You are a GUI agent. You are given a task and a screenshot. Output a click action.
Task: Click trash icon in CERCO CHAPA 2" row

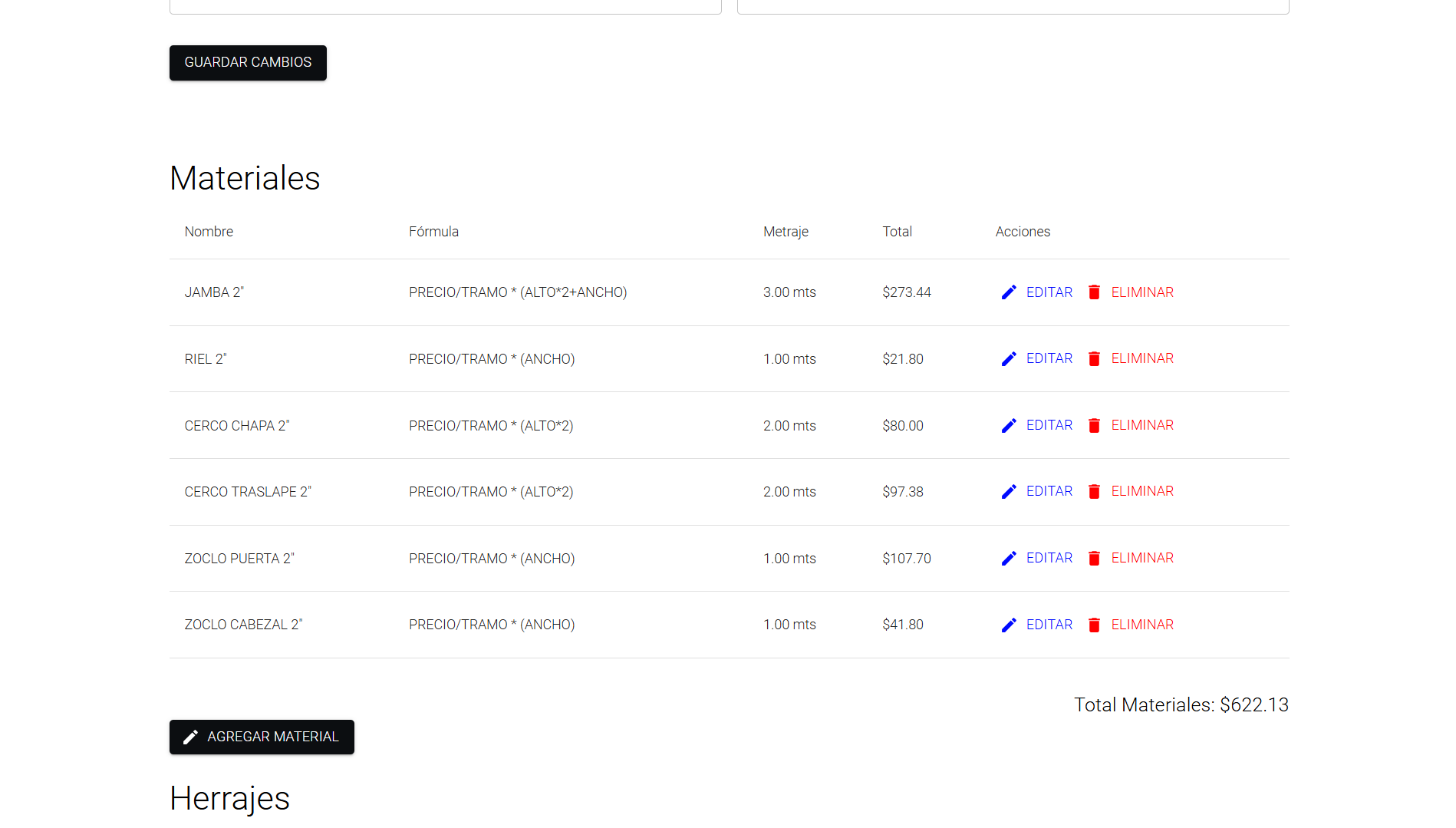(1094, 426)
